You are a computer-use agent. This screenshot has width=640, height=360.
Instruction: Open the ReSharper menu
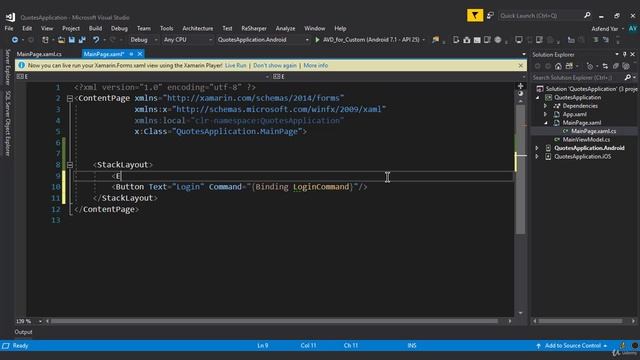pyautogui.click(x=254, y=29)
